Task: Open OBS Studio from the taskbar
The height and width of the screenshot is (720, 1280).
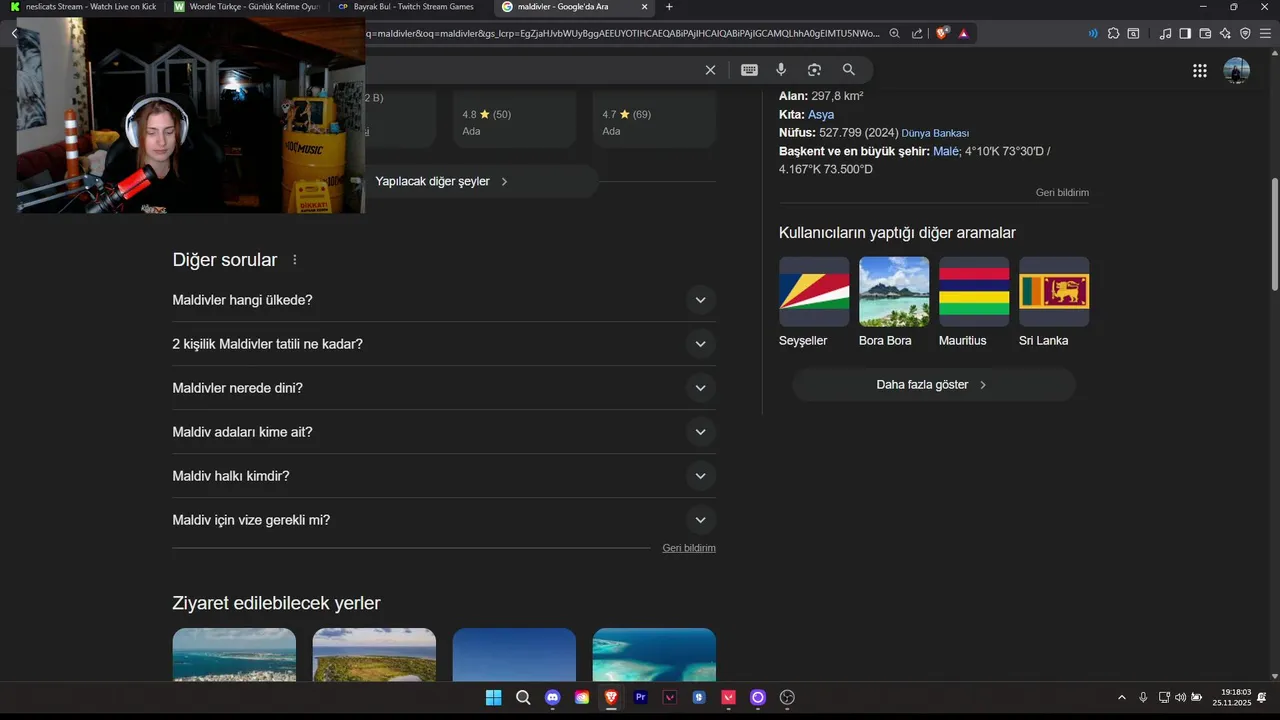Action: (x=787, y=697)
